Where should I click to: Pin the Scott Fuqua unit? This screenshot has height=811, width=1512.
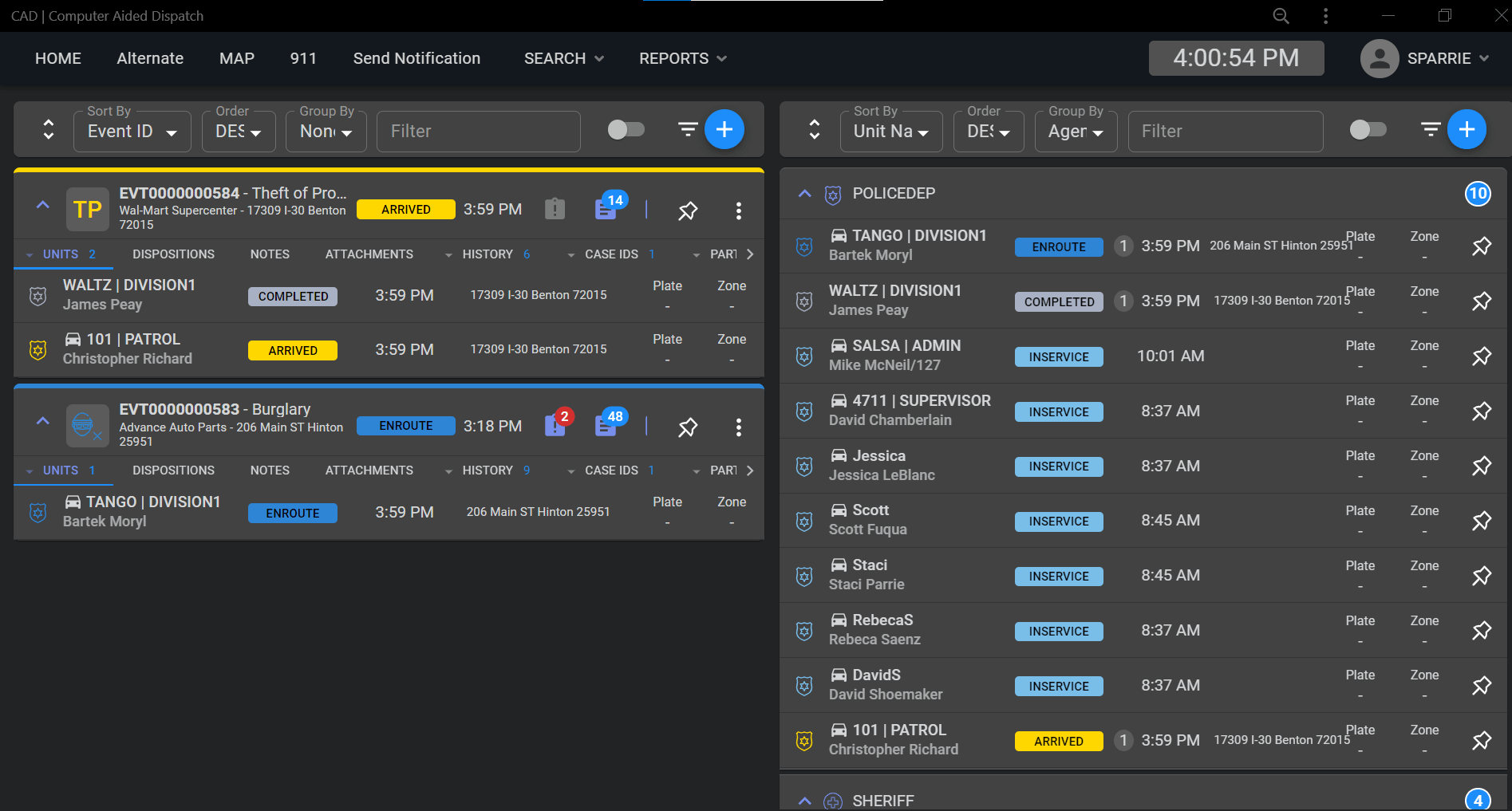[1481, 521]
